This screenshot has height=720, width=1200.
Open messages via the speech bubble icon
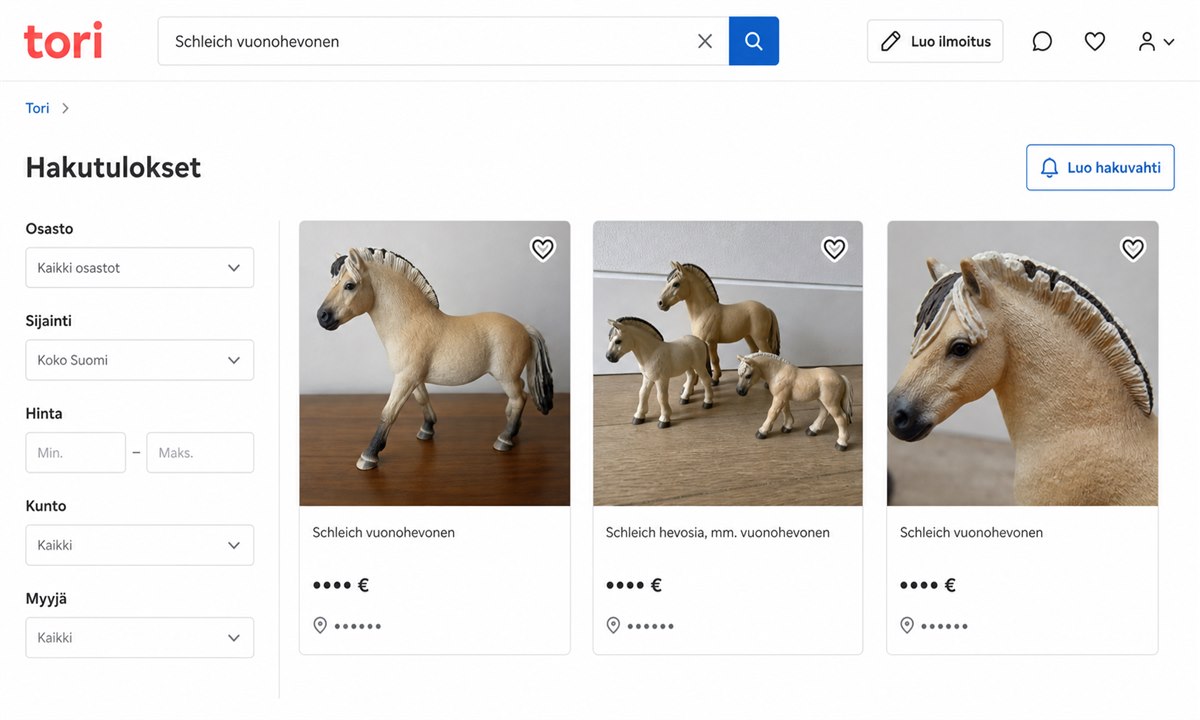[1042, 41]
